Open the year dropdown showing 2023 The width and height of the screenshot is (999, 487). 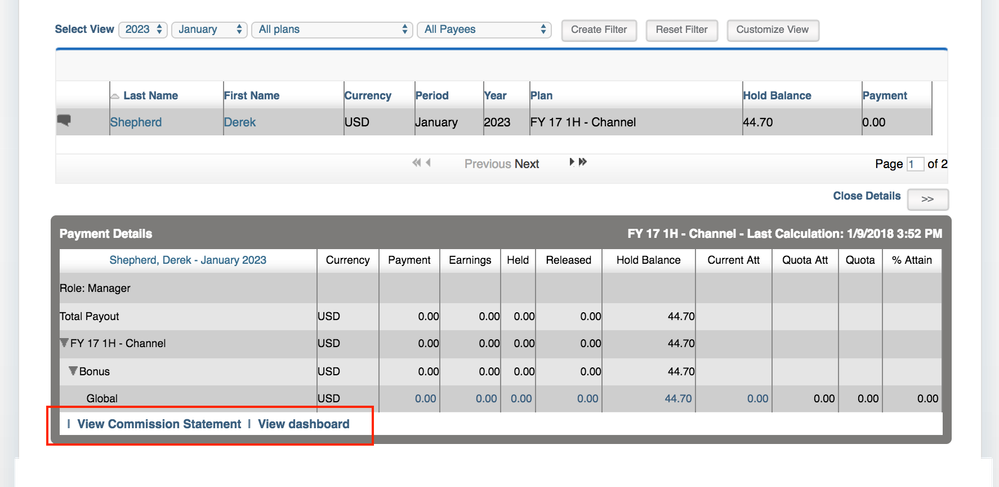pos(143,29)
